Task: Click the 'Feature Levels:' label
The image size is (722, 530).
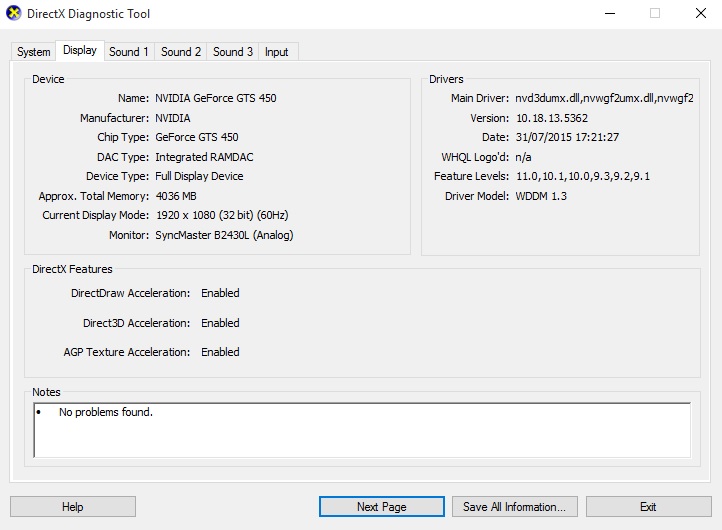Action: [472, 176]
